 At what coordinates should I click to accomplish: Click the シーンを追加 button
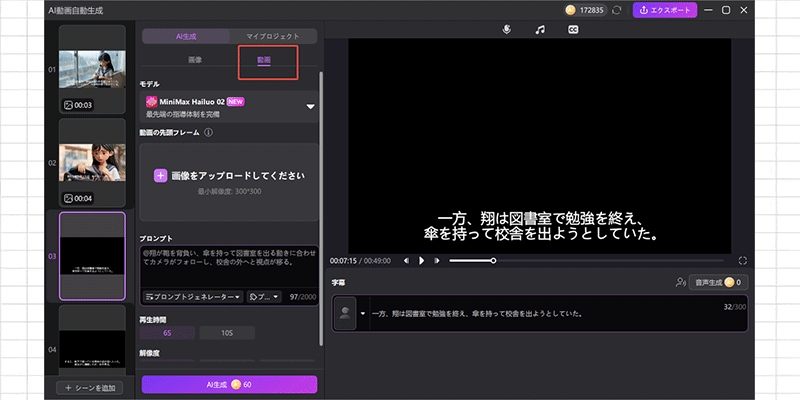(90, 388)
